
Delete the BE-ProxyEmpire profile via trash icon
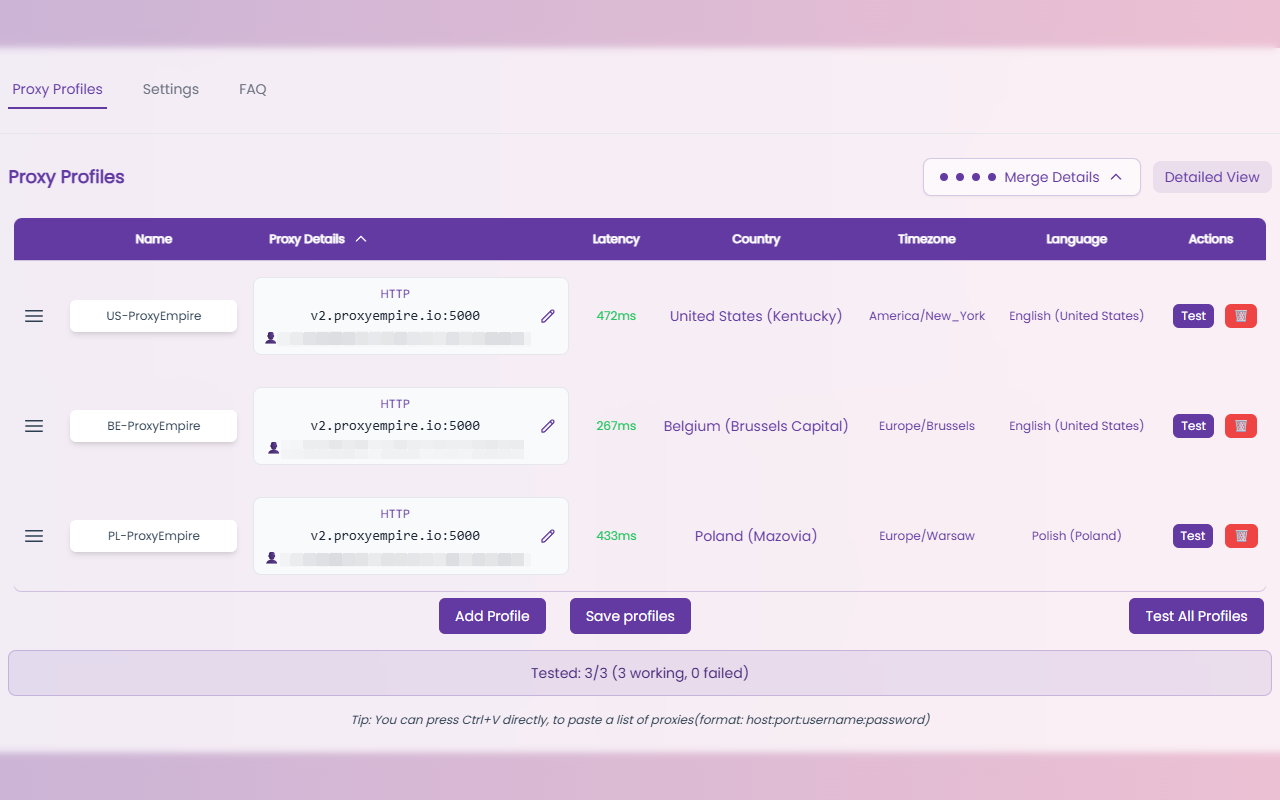1241,426
